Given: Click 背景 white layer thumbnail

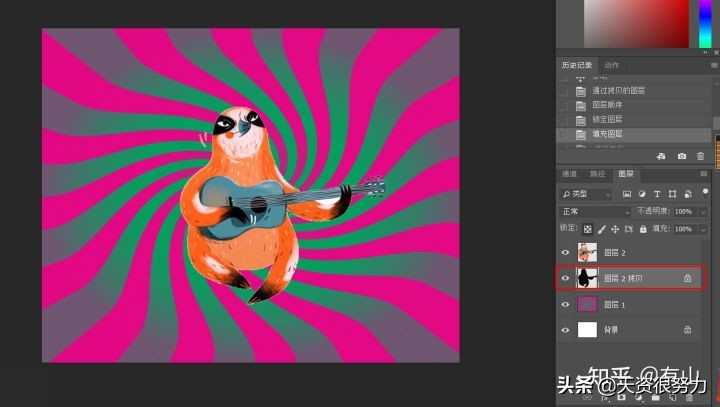Looking at the screenshot, I should coord(587,330).
